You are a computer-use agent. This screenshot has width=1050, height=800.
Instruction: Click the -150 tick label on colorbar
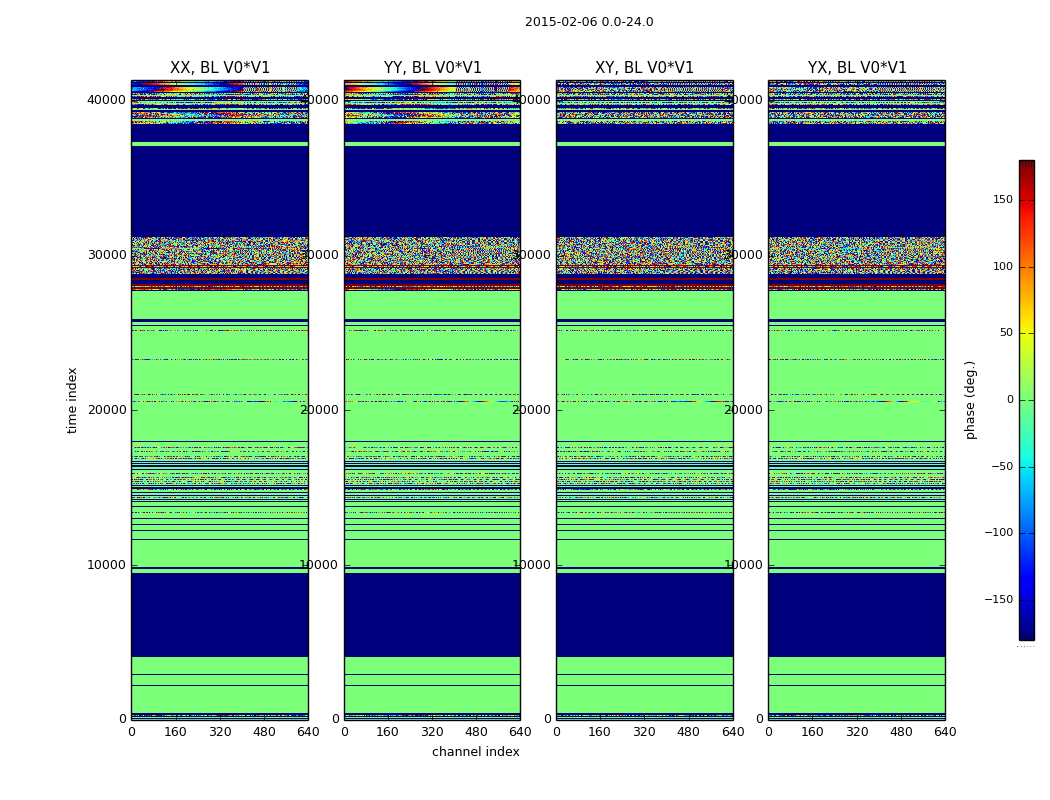tap(998, 600)
